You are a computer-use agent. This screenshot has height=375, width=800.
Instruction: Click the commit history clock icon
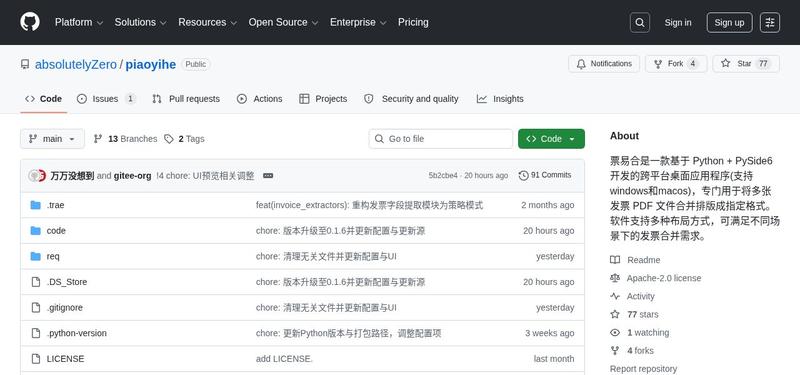pyautogui.click(x=523, y=176)
